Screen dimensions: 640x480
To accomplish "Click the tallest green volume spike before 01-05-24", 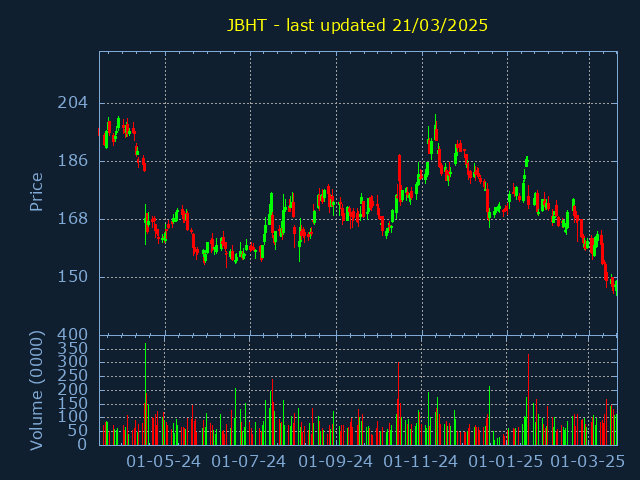I will coord(145,394).
